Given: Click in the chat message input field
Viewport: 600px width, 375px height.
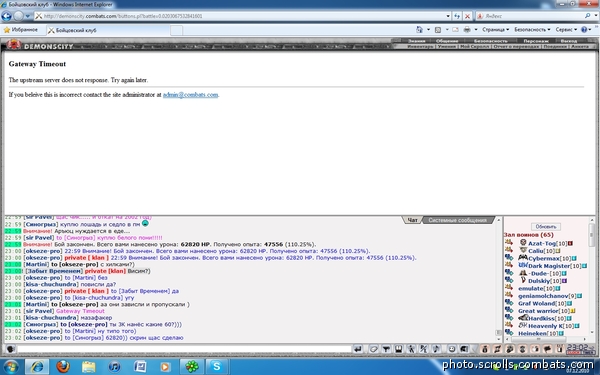Looking at the screenshot, I should click(184, 349).
